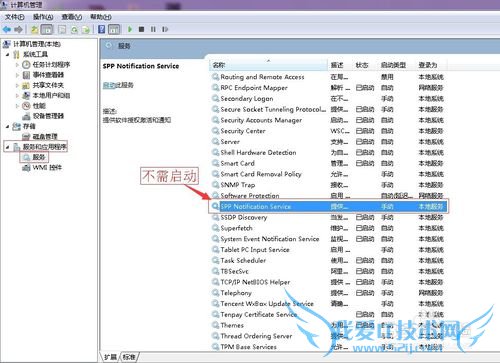
Task: Select Secondary Logon service row
Action: point(328,99)
